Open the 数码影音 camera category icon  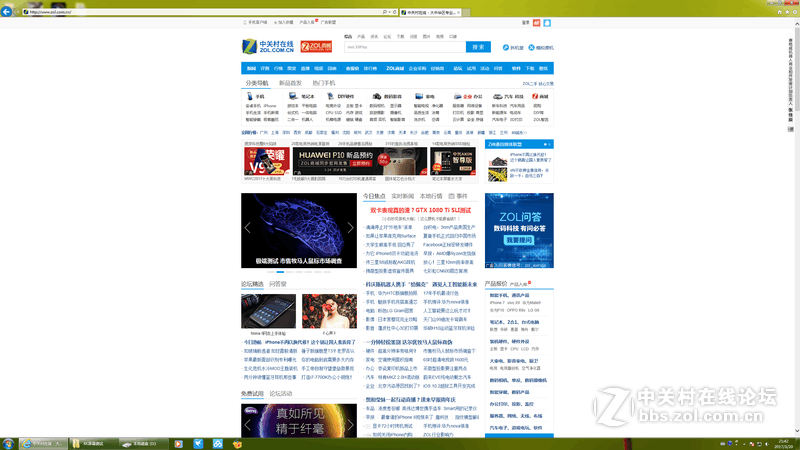(x=377, y=96)
